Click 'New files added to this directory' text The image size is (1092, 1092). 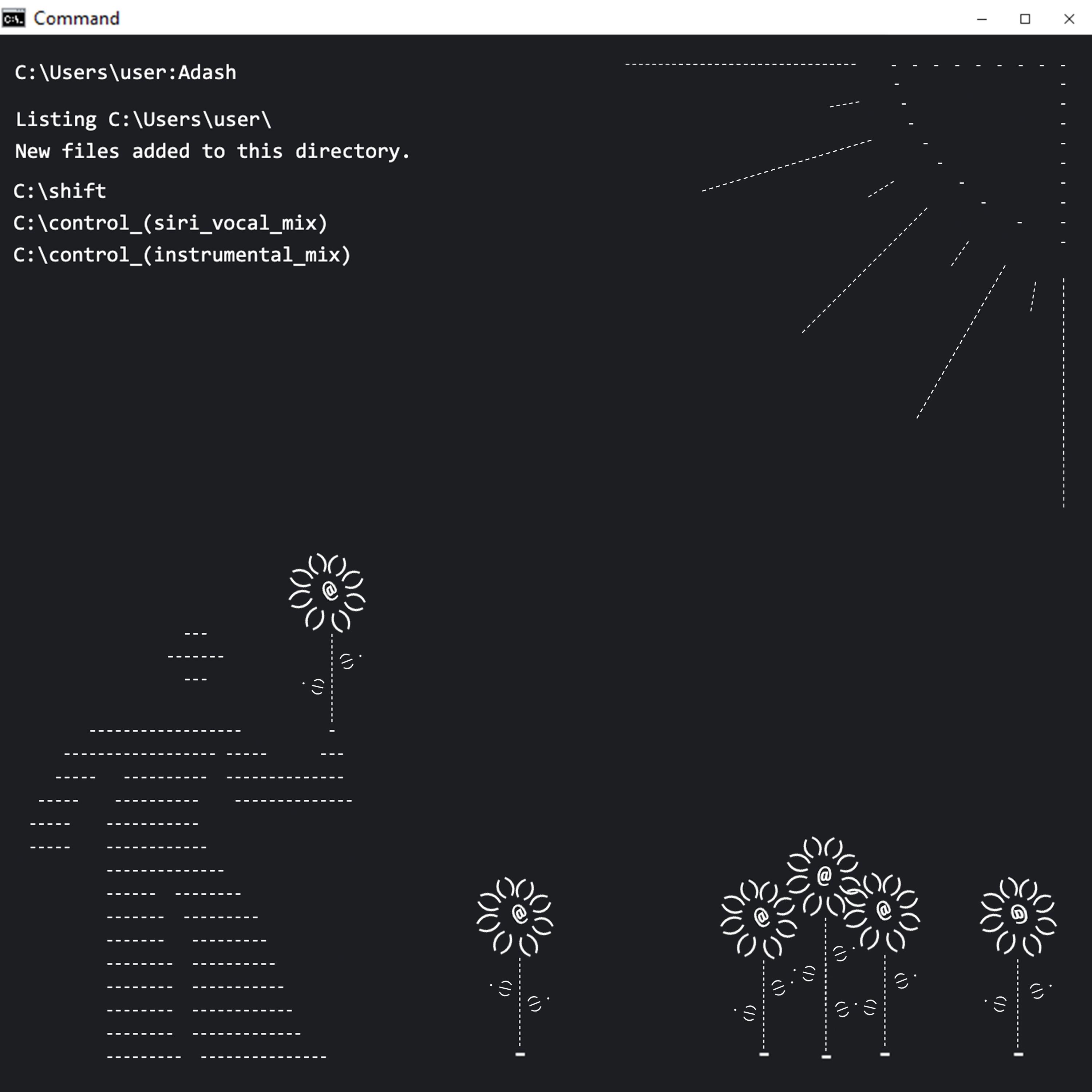(212, 151)
